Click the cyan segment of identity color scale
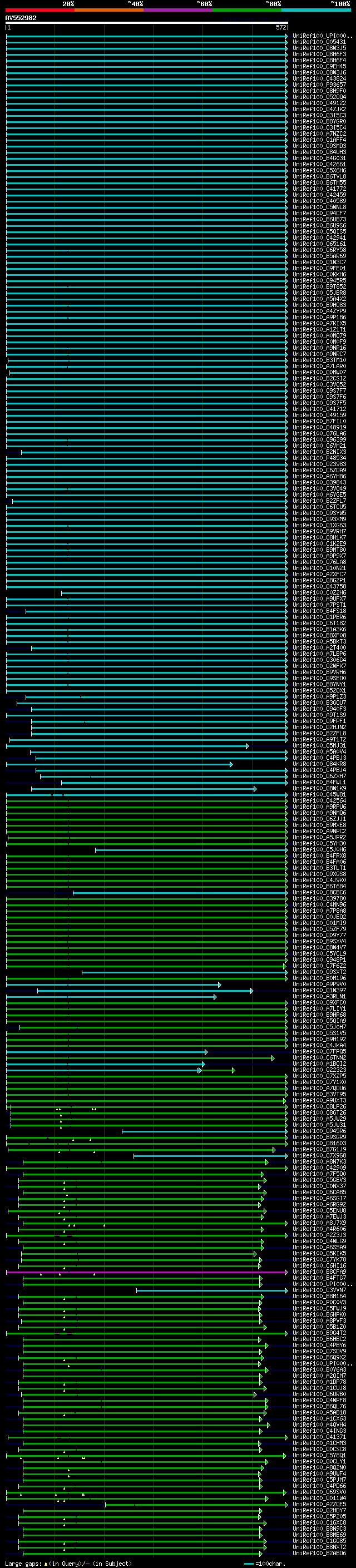Screen dimensions: 356x1568 (x=317, y=10)
